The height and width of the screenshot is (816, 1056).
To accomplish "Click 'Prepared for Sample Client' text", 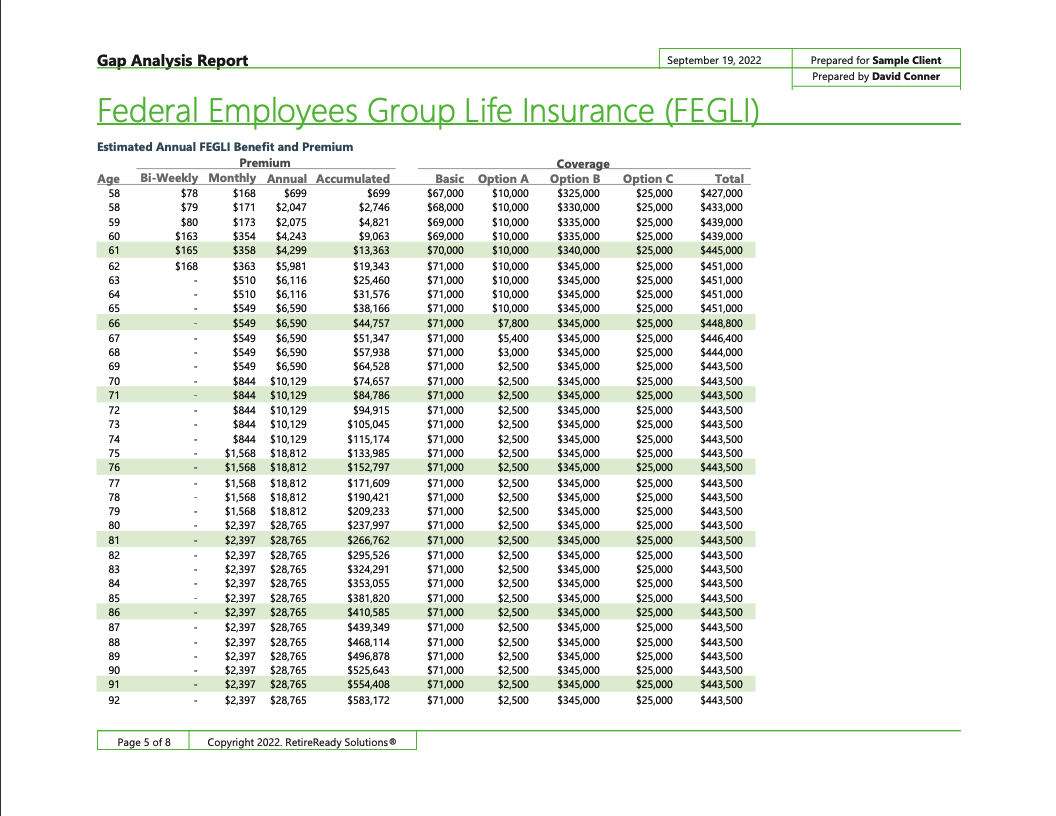I will coord(876,60).
